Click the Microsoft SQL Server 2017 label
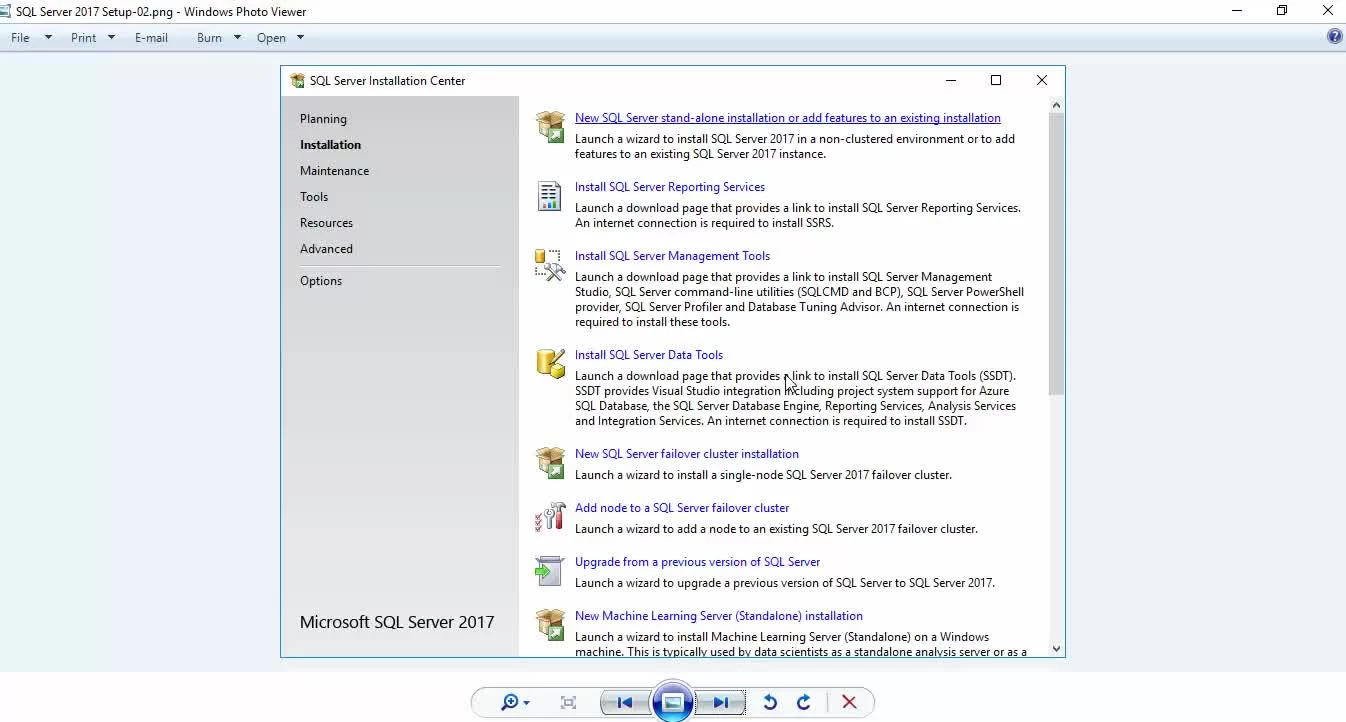1346x722 pixels. [x=397, y=622]
